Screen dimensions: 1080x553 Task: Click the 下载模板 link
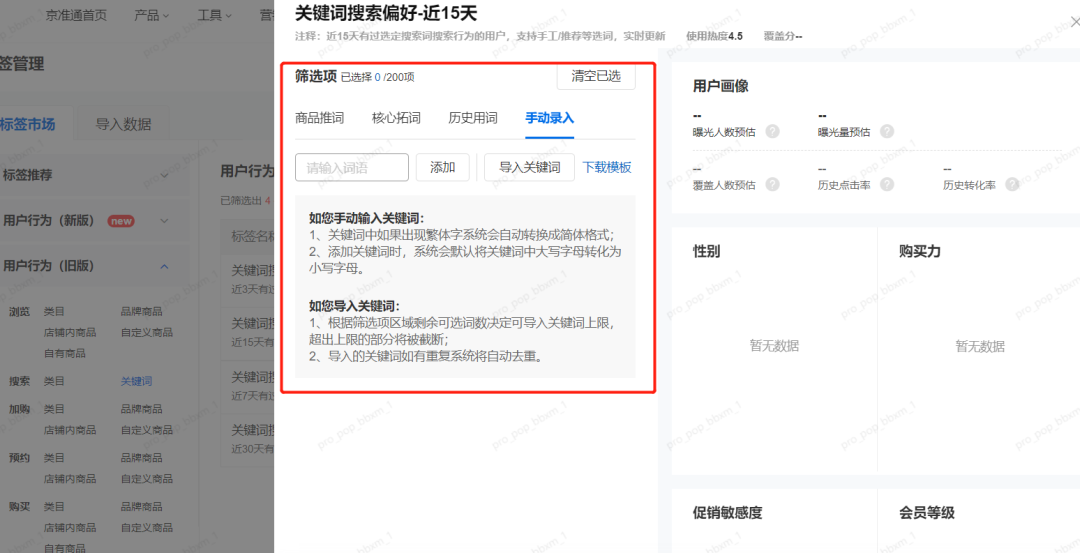(607, 167)
